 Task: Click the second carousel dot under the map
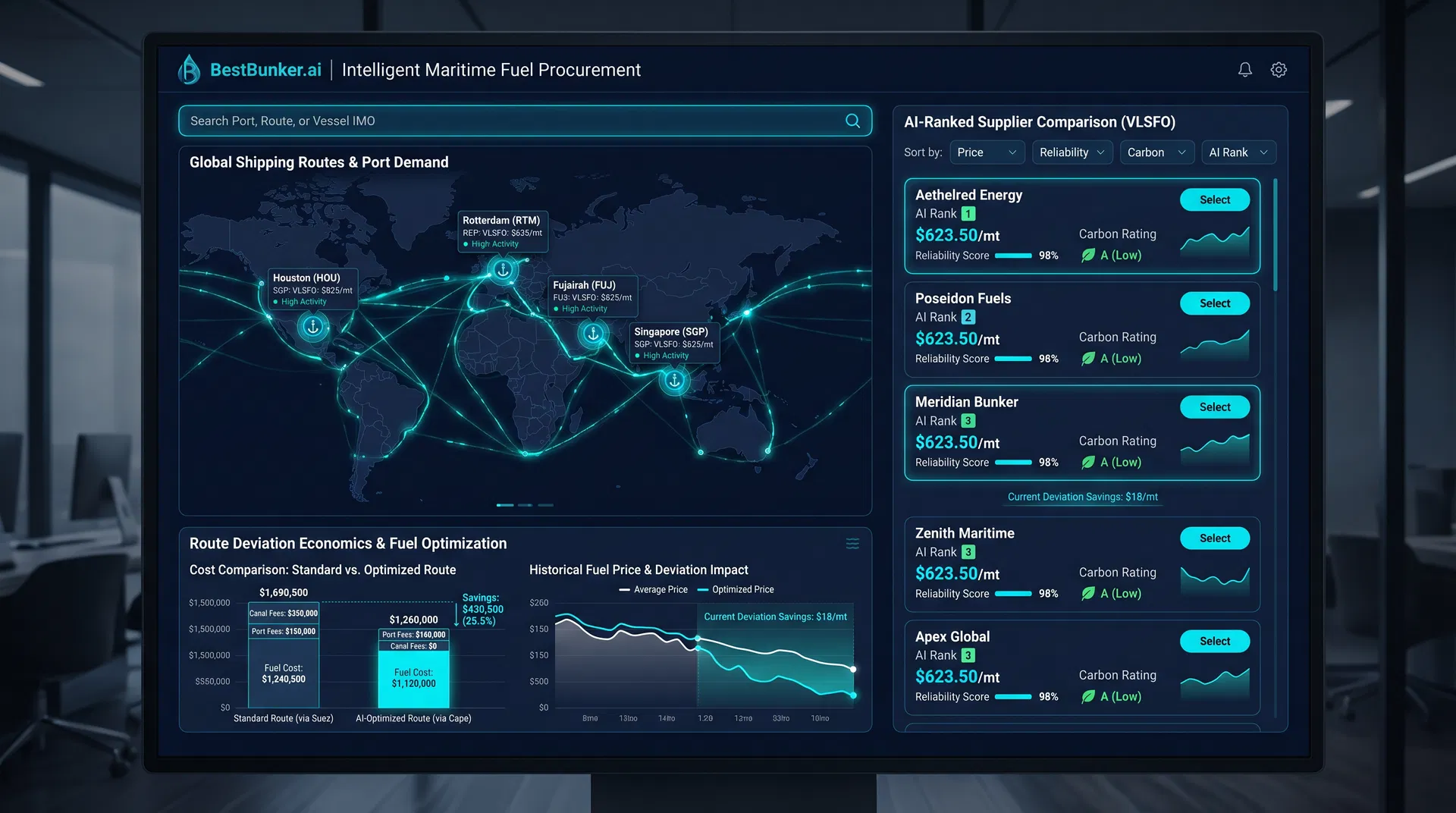click(524, 504)
